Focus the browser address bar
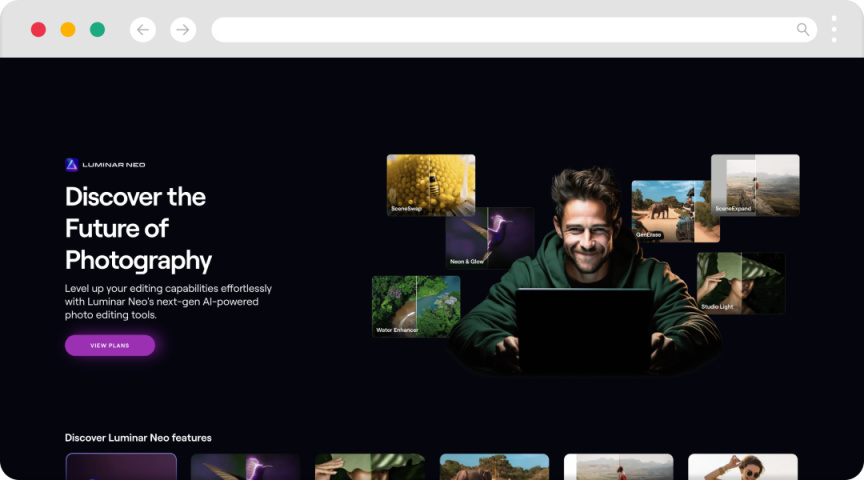This screenshot has width=864, height=480. coord(514,30)
